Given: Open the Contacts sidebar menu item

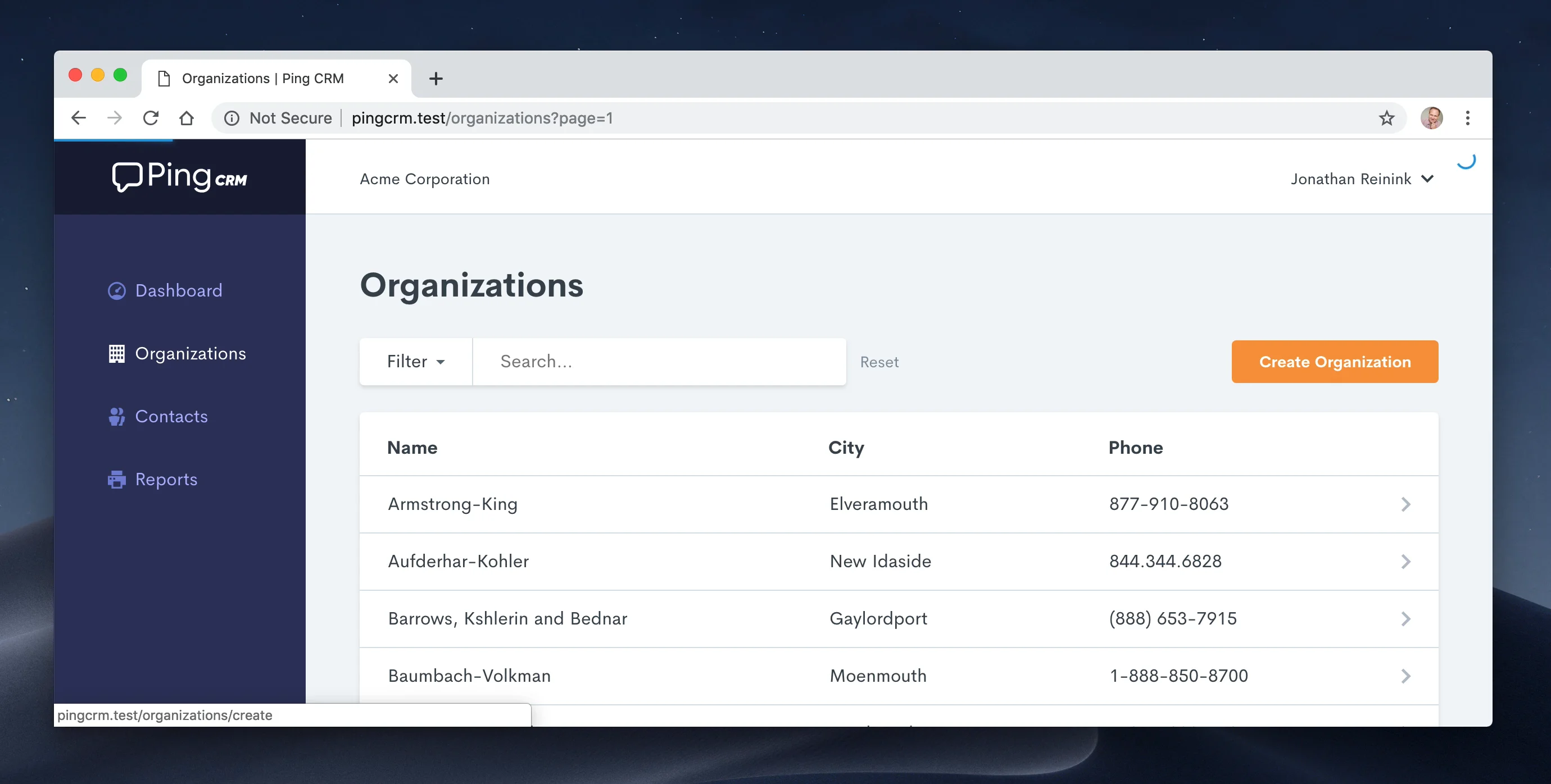Looking at the screenshot, I should 171,416.
